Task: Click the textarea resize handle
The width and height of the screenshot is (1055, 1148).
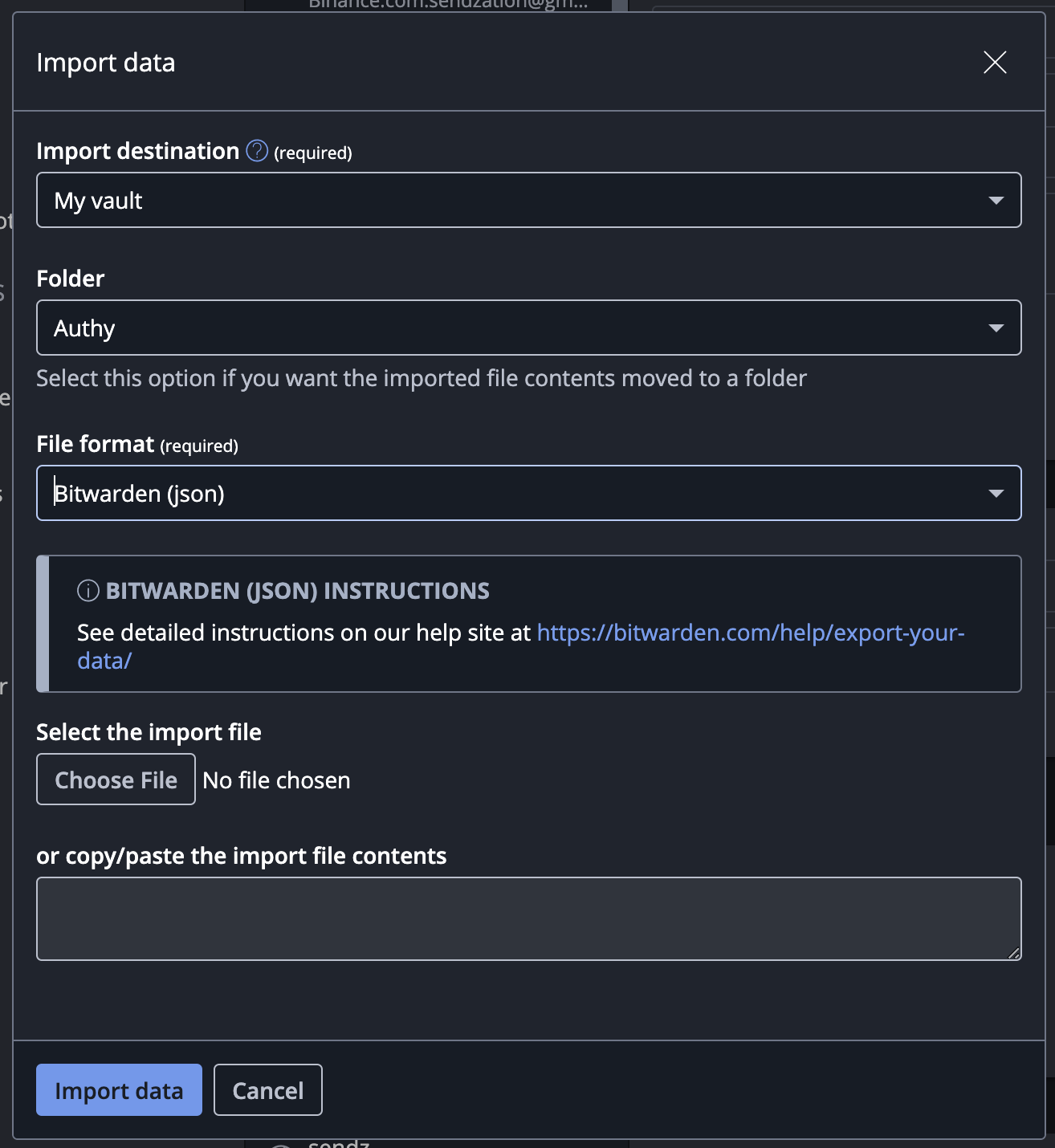Action: (x=1014, y=953)
